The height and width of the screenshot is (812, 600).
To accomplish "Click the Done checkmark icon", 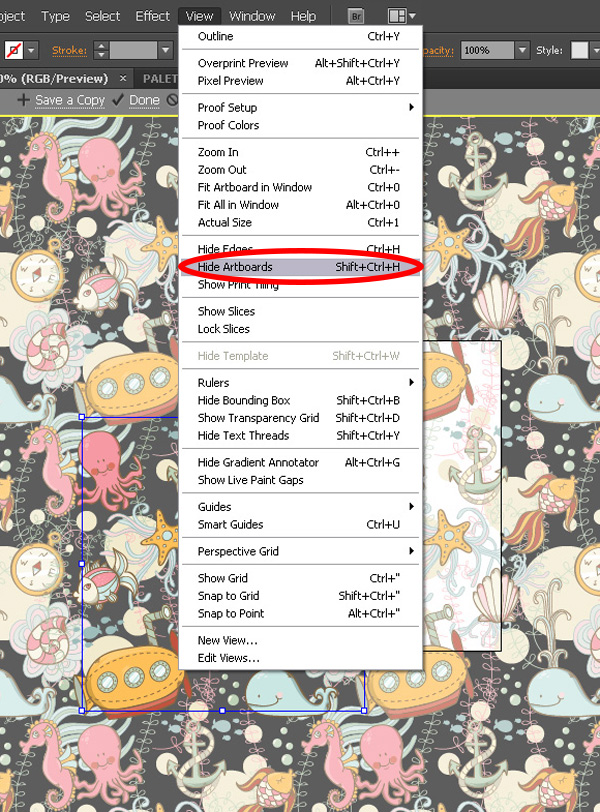I will (x=118, y=99).
